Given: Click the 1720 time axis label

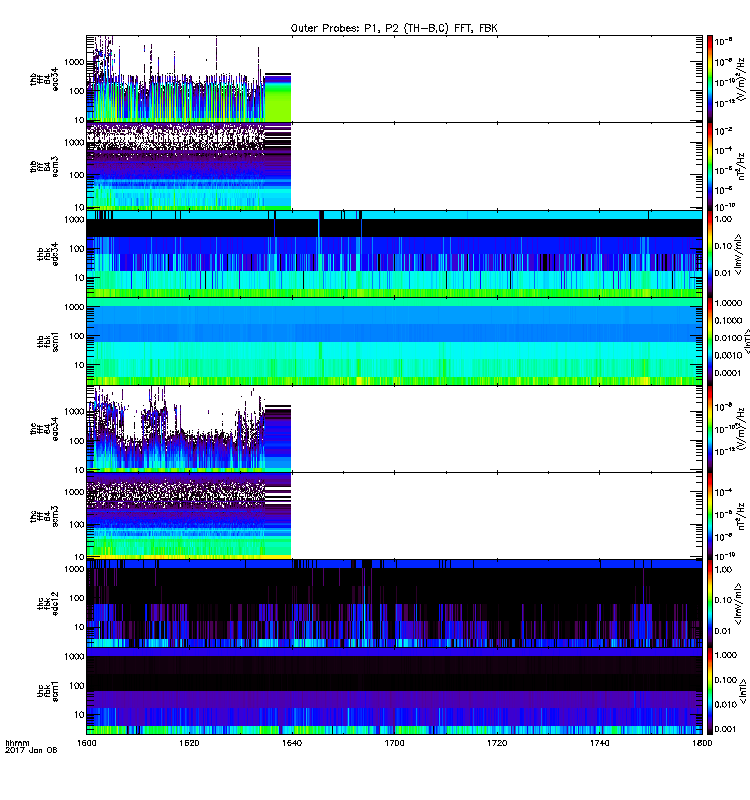Looking at the screenshot, I should 497,743.
